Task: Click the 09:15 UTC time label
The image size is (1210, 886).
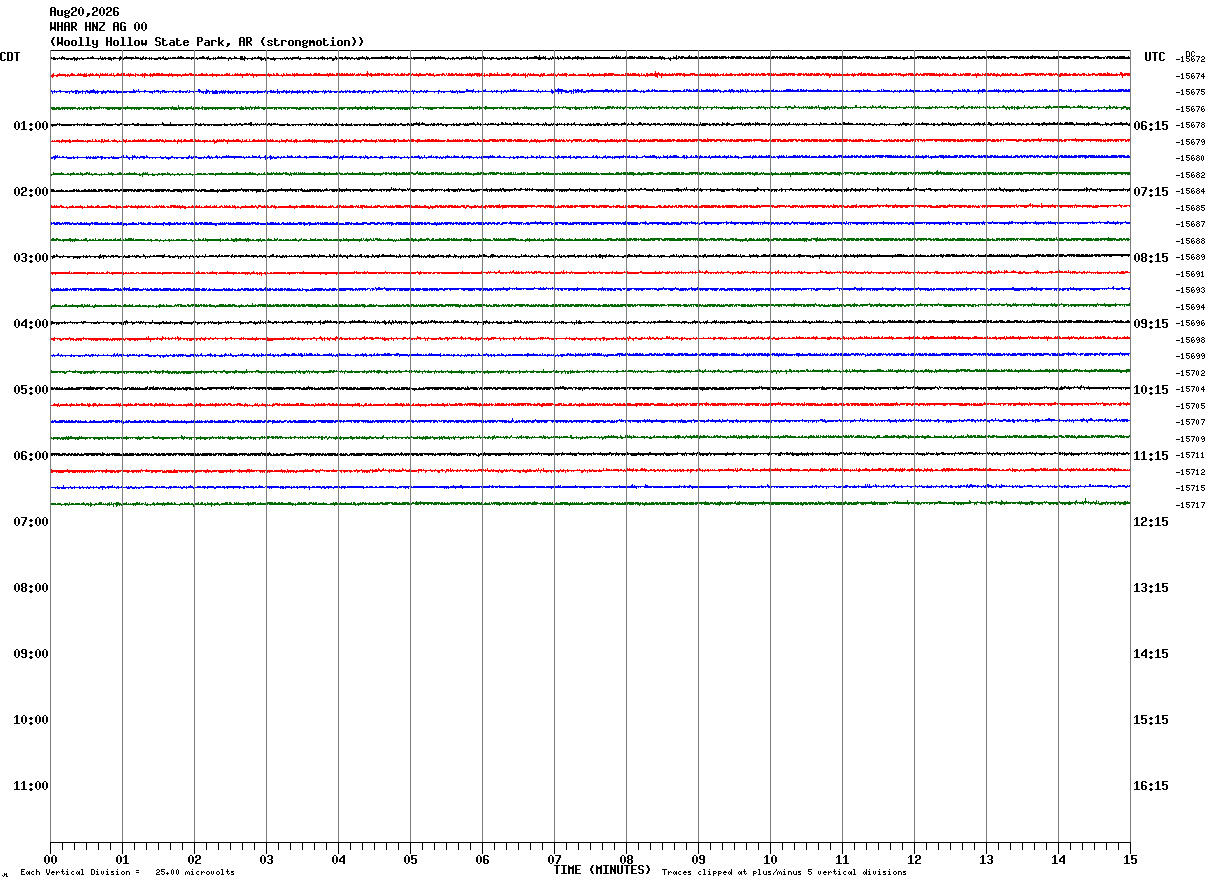Action: pyautogui.click(x=1151, y=324)
